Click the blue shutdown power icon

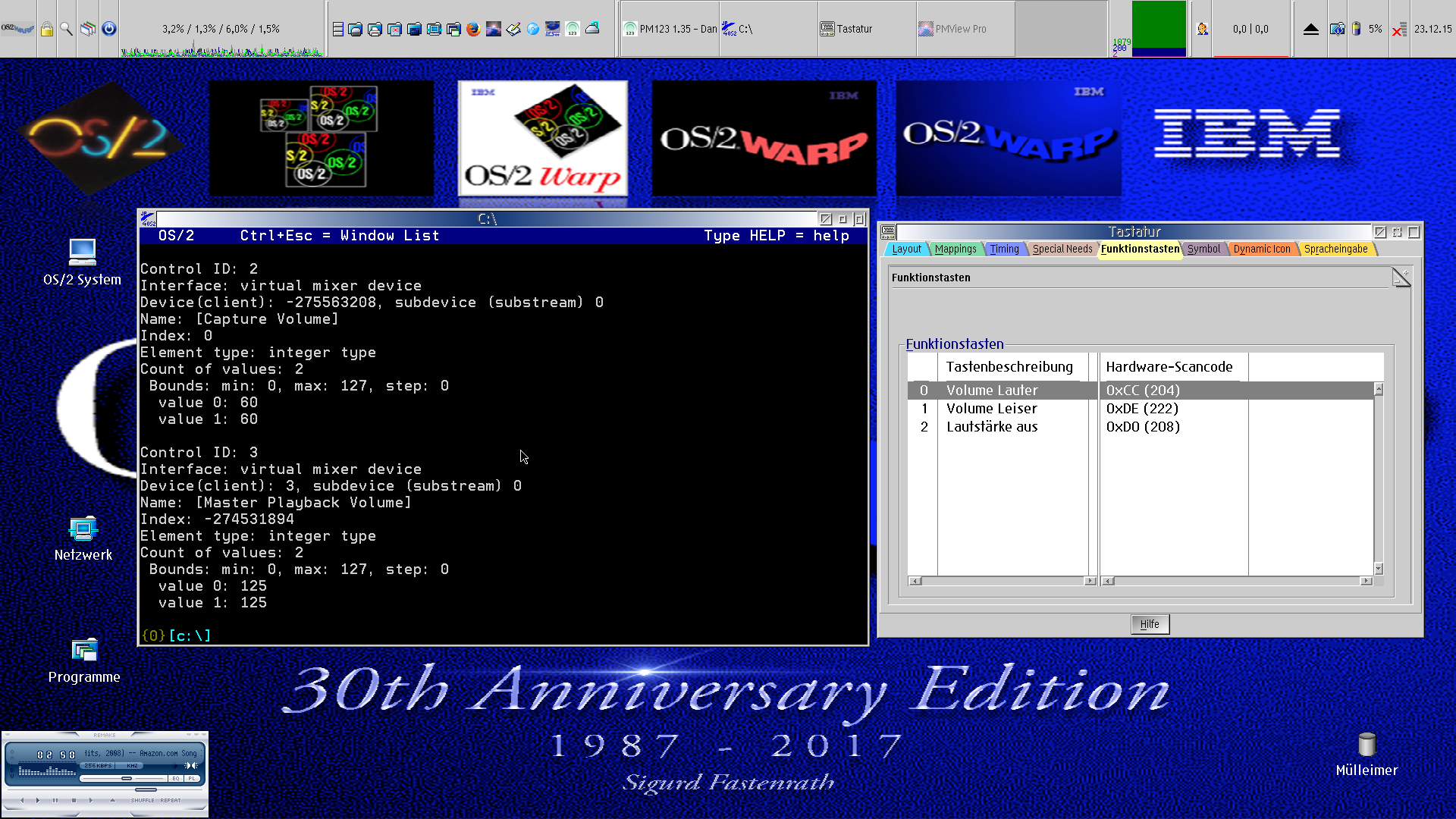click(108, 29)
